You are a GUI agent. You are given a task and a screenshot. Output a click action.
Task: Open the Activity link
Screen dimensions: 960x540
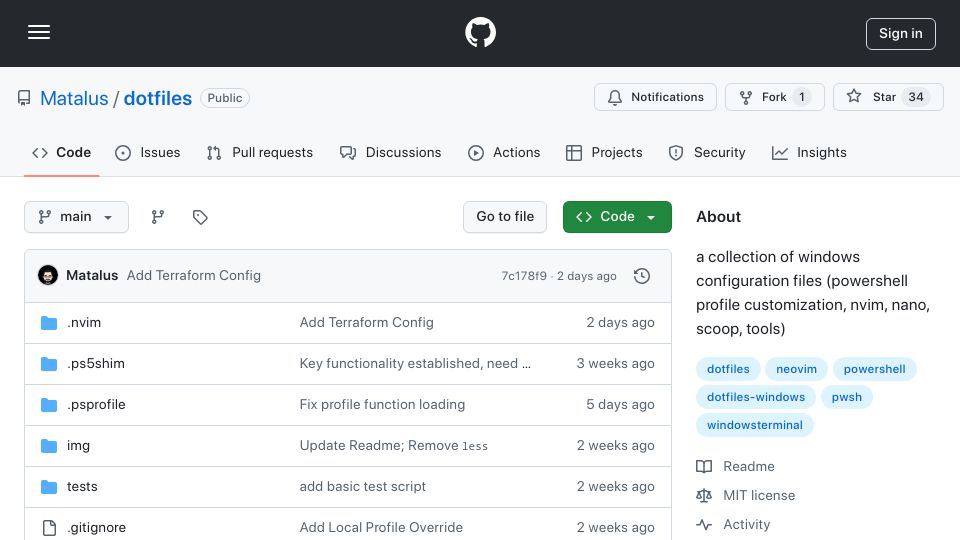[x=733, y=525]
